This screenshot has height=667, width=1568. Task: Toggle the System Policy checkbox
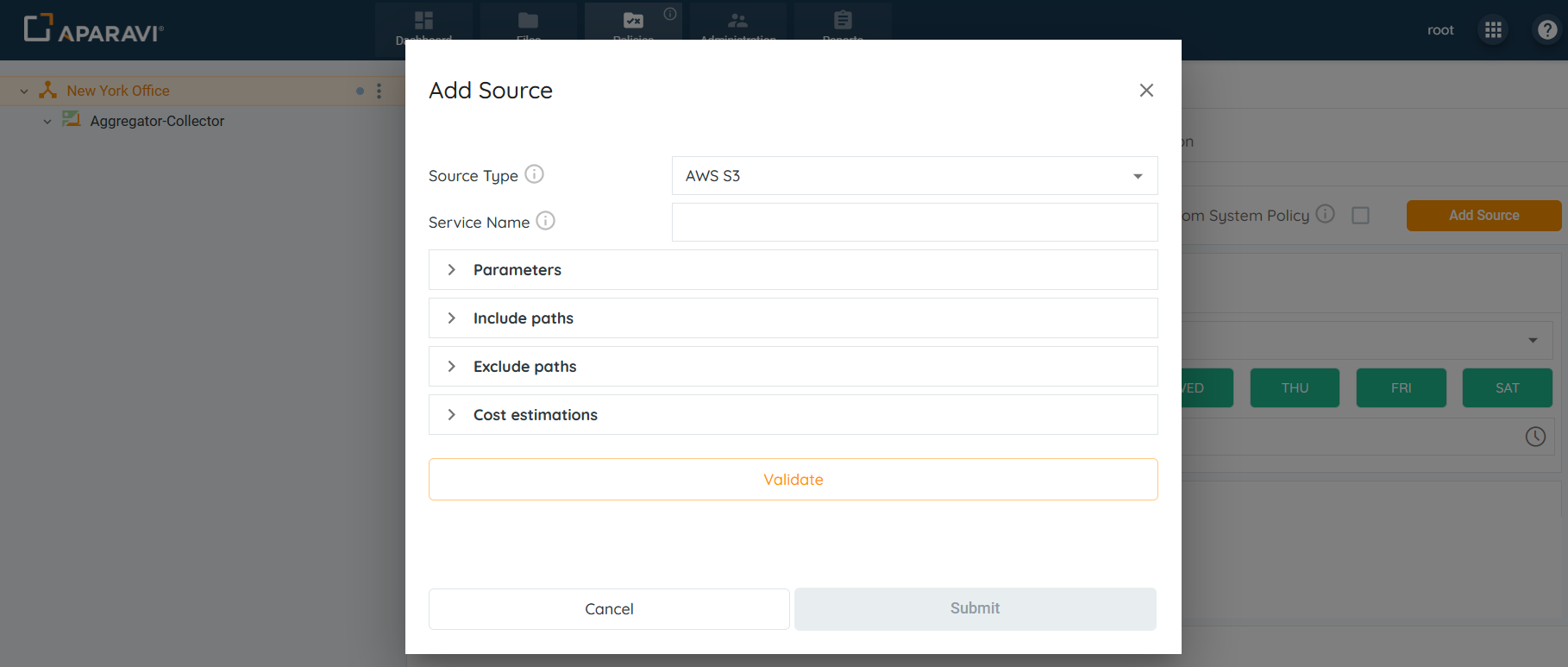(1360, 216)
